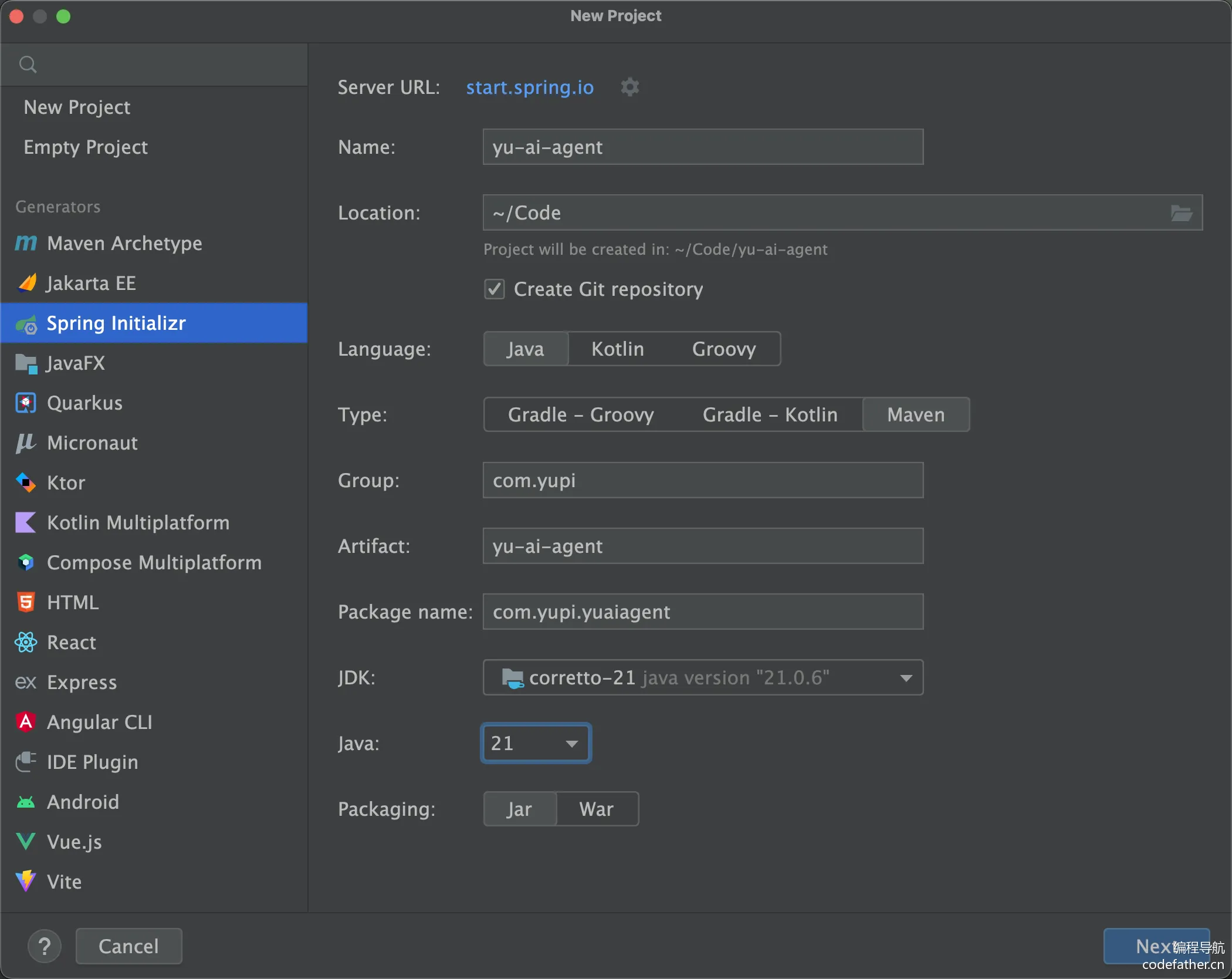Select the Compose Multiplatform label
The height and width of the screenshot is (979, 1232).
click(x=154, y=563)
